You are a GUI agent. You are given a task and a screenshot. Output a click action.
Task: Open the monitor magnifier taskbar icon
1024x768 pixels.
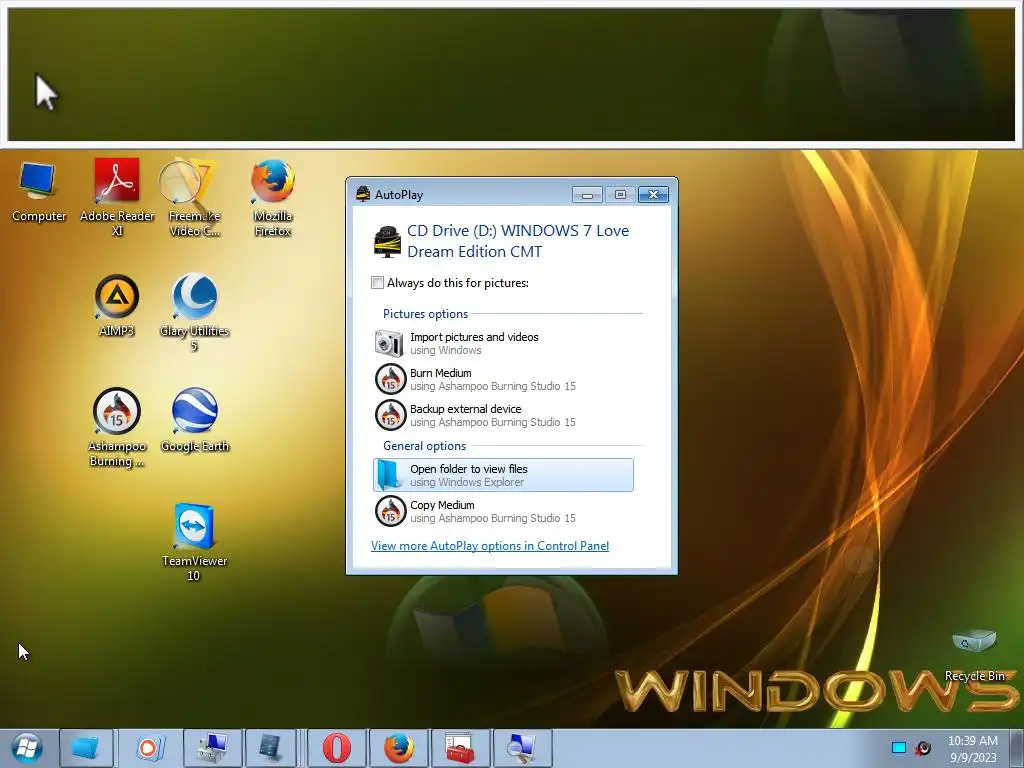(522, 748)
